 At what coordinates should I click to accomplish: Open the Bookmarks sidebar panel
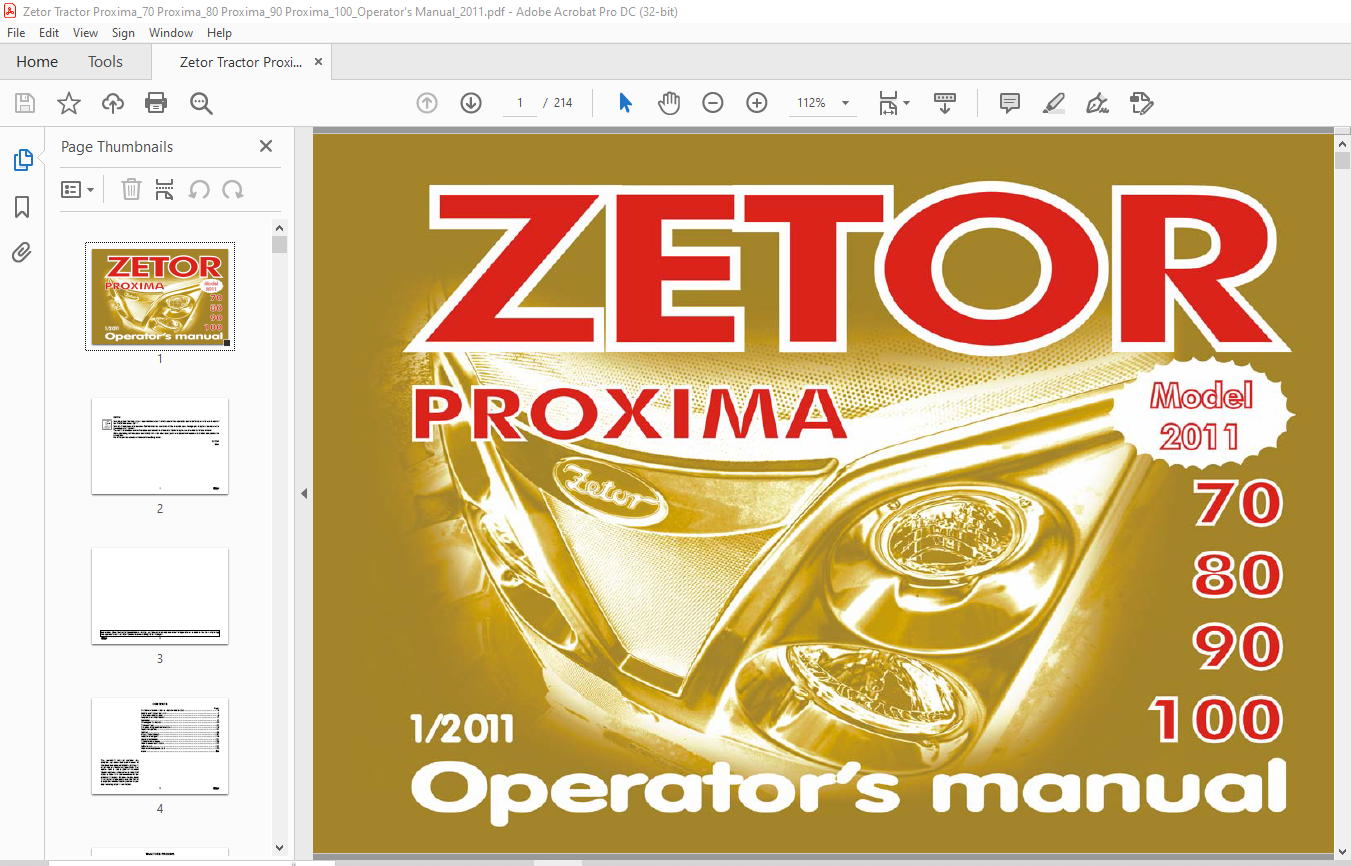[22, 207]
